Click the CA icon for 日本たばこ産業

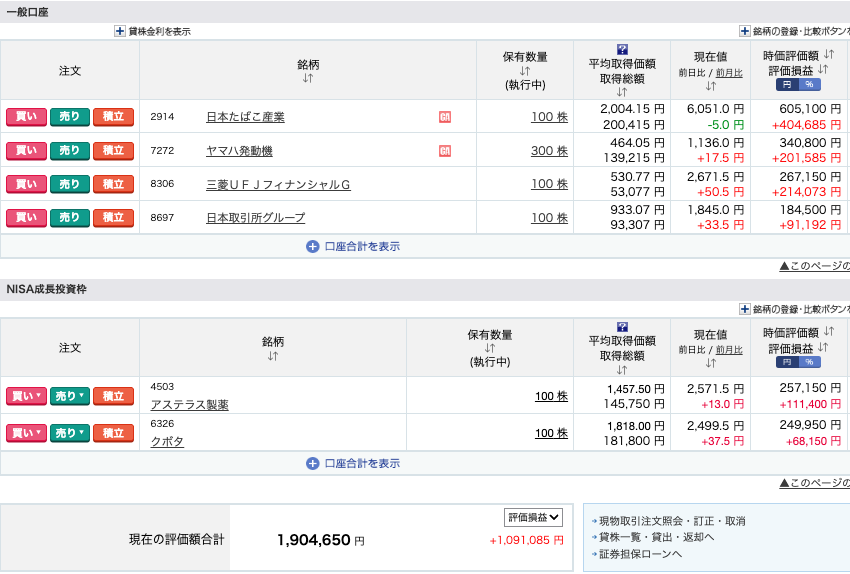445,117
